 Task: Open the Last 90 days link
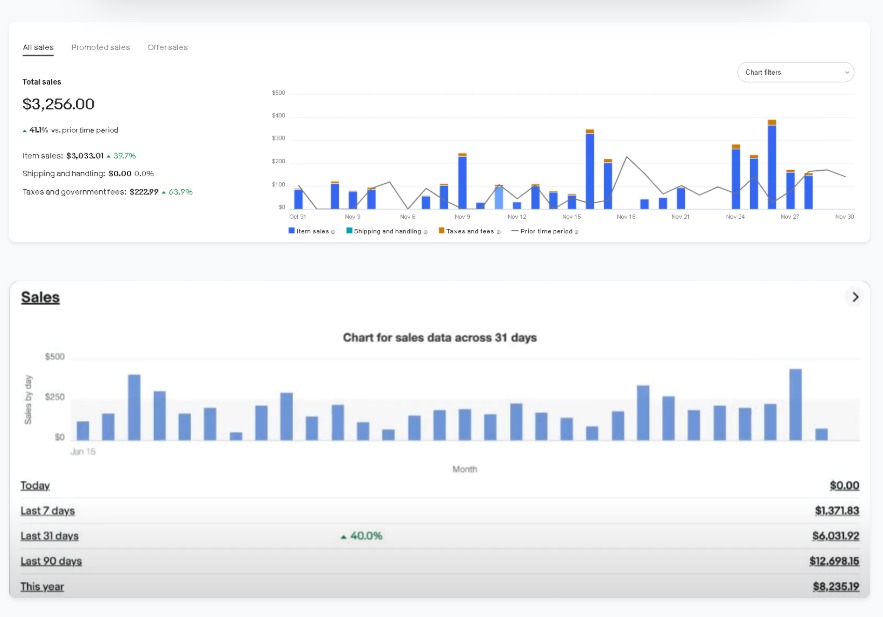click(x=51, y=561)
